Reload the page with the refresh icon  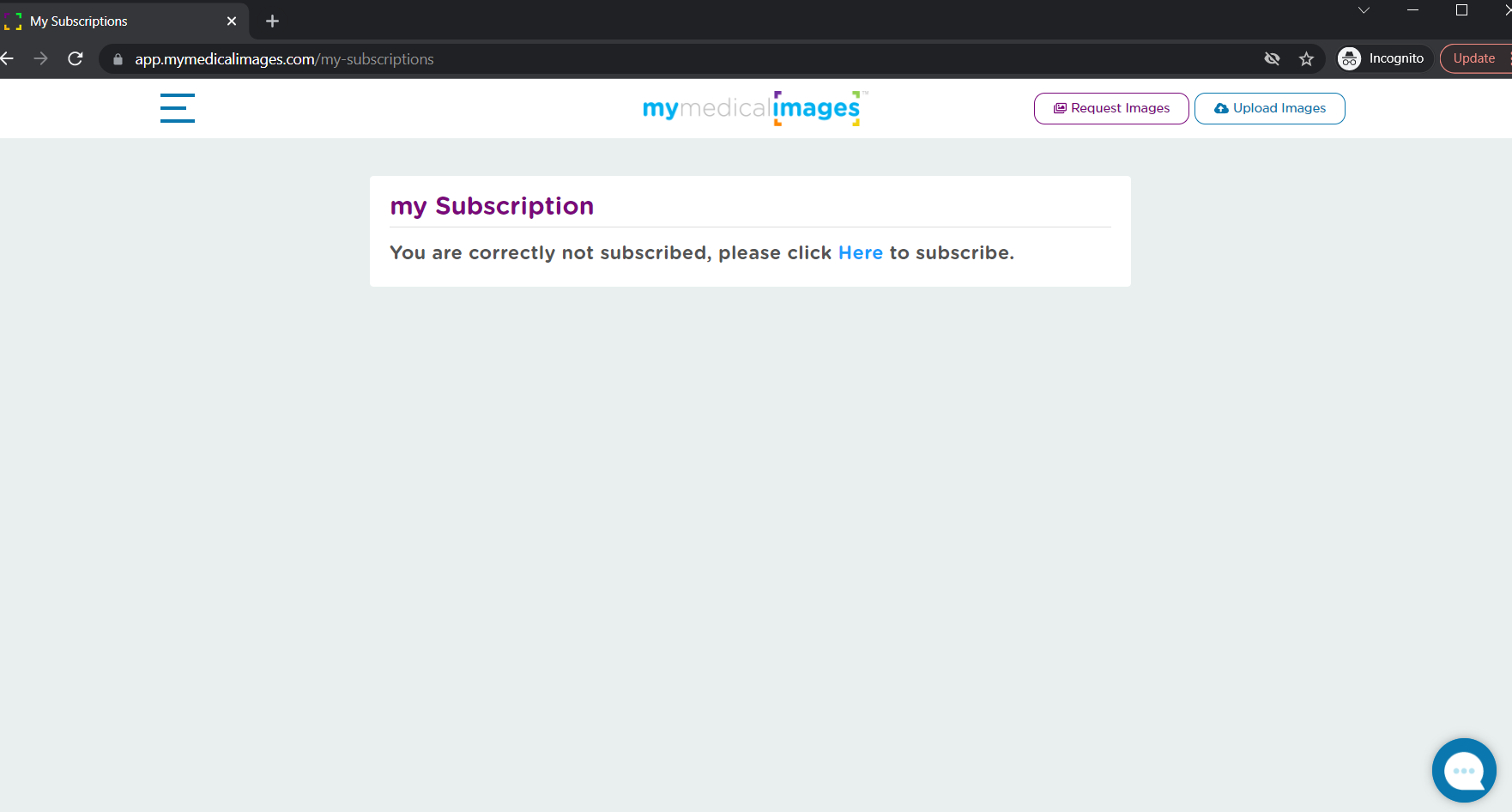point(76,58)
